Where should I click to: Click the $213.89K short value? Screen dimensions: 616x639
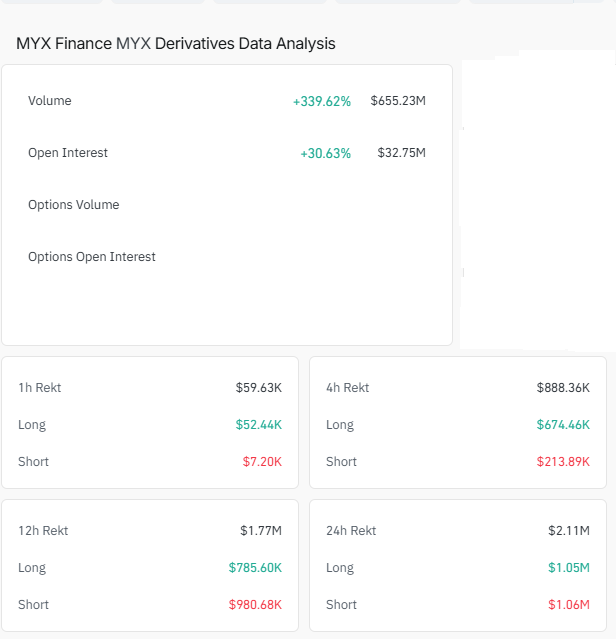coord(563,462)
